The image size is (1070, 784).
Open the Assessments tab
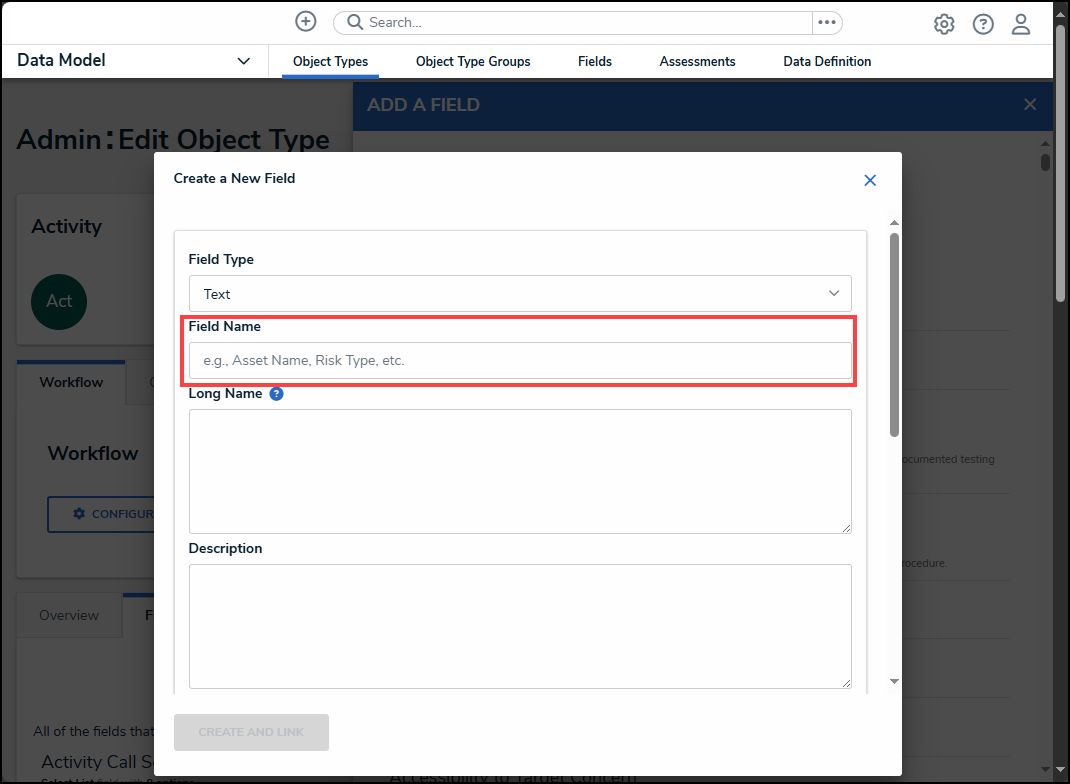click(x=697, y=61)
